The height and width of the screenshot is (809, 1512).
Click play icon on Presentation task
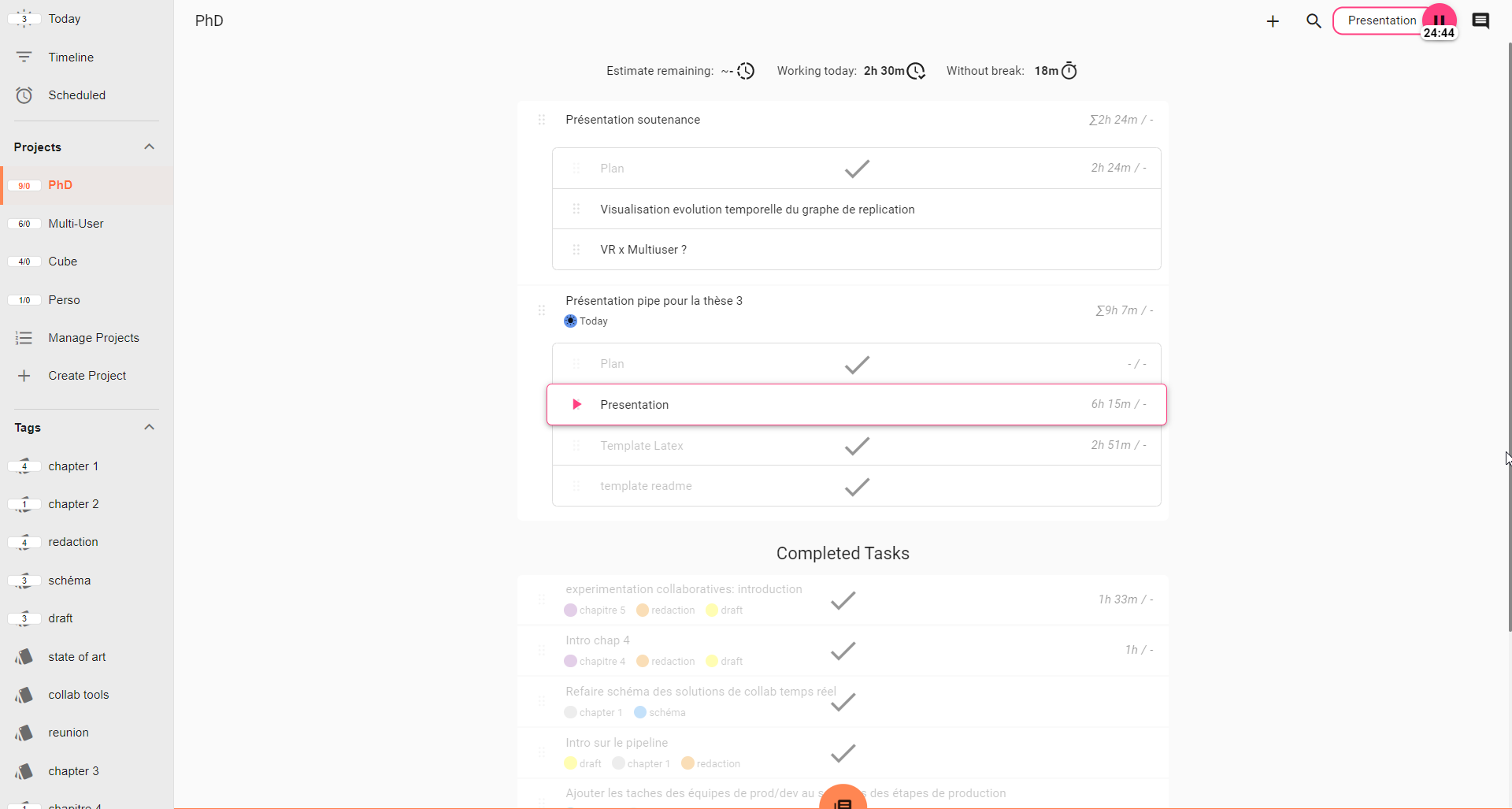(x=576, y=404)
